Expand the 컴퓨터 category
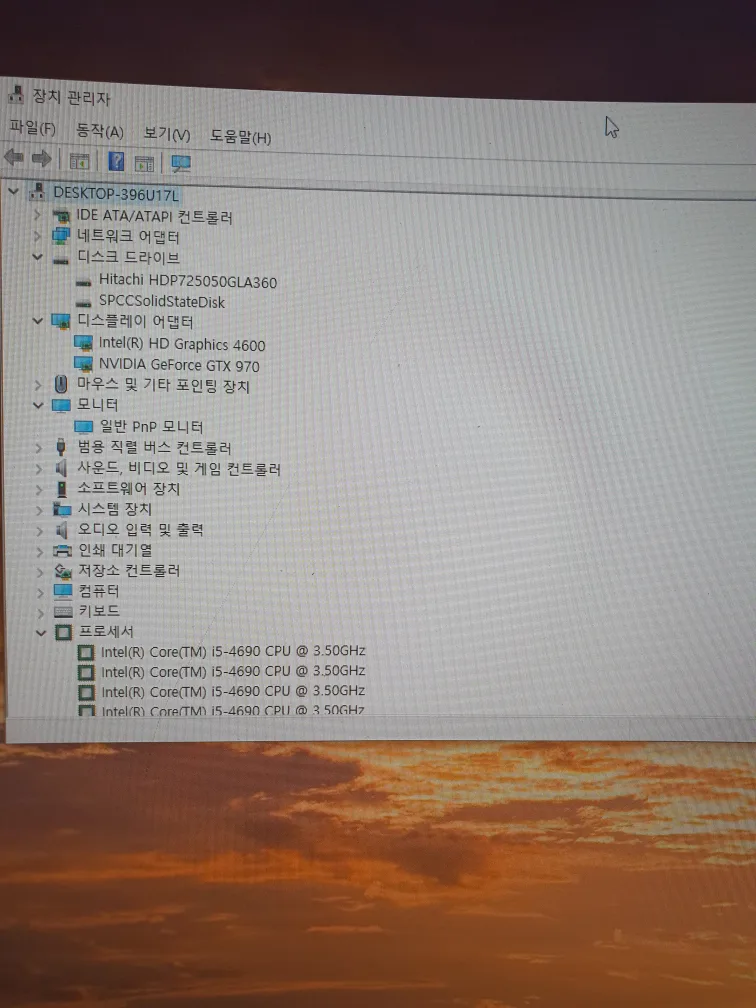Screen dimensions: 756x1008 coord(40,592)
